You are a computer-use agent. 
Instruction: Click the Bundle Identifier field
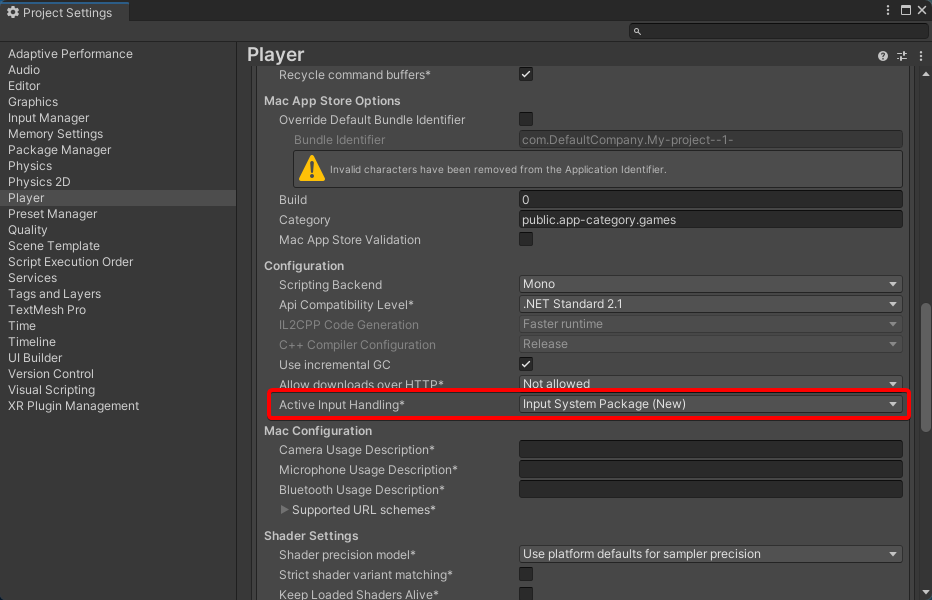(710, 140)
